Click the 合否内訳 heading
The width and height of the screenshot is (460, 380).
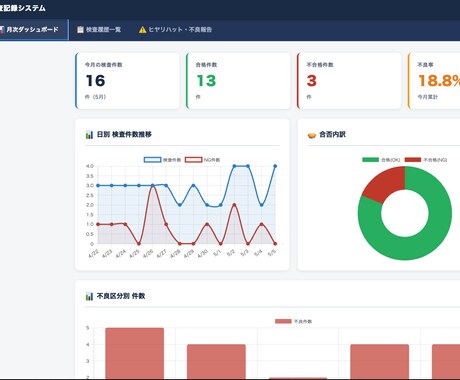point(332,134)
